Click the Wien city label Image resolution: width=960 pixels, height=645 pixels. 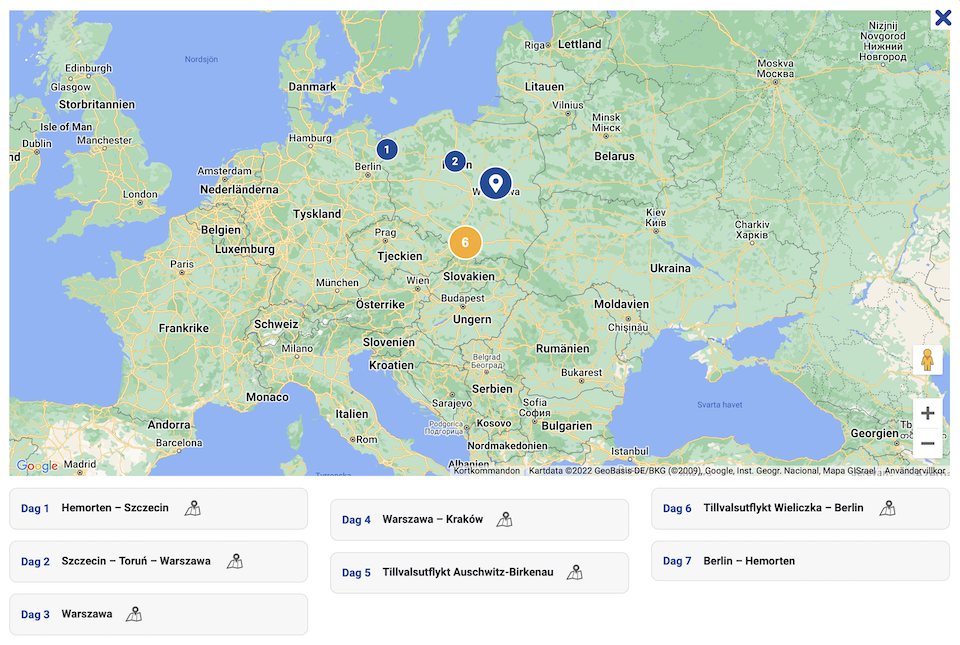[418, 280]
